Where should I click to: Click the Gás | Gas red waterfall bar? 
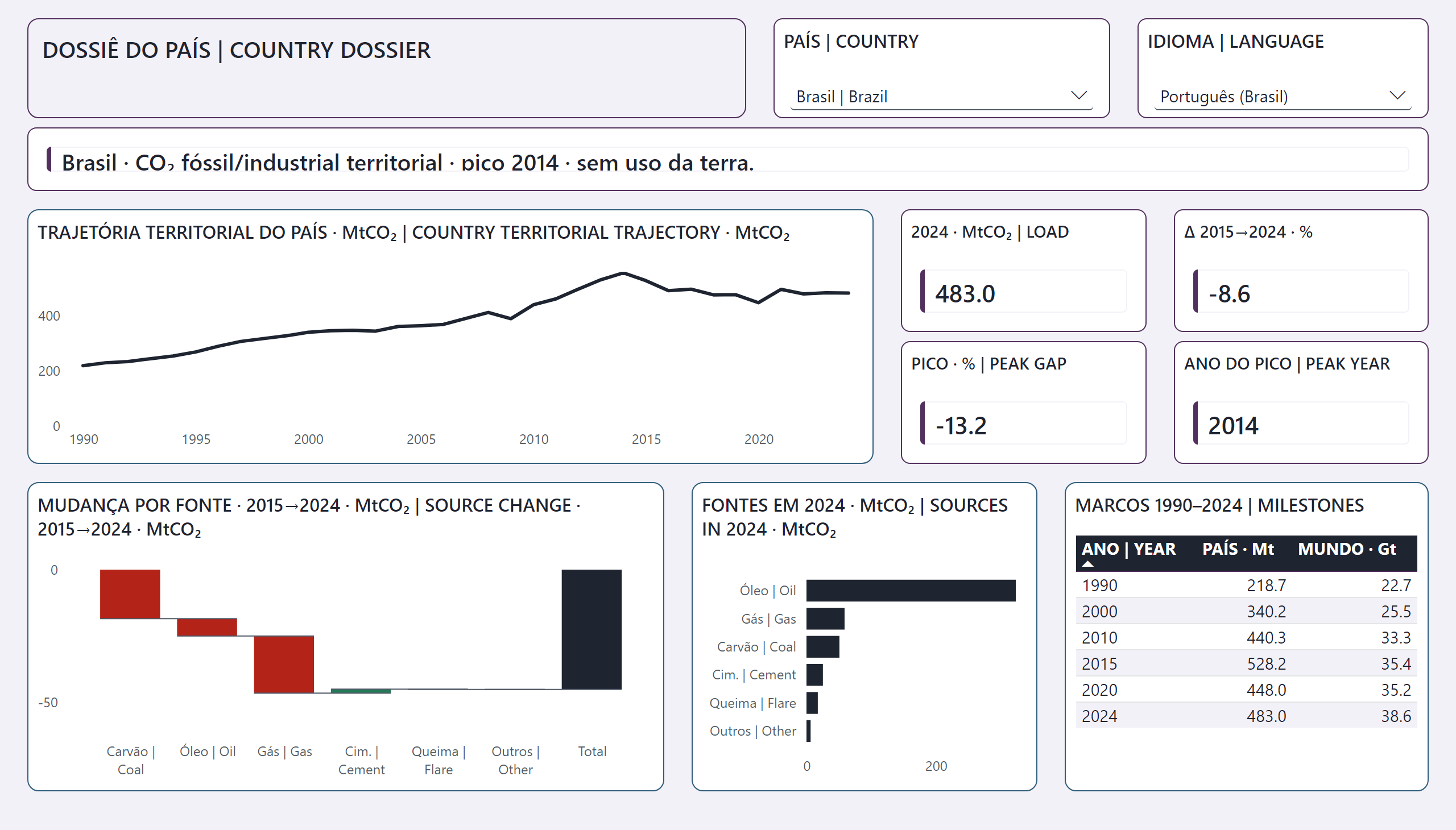tap(284, 664)
